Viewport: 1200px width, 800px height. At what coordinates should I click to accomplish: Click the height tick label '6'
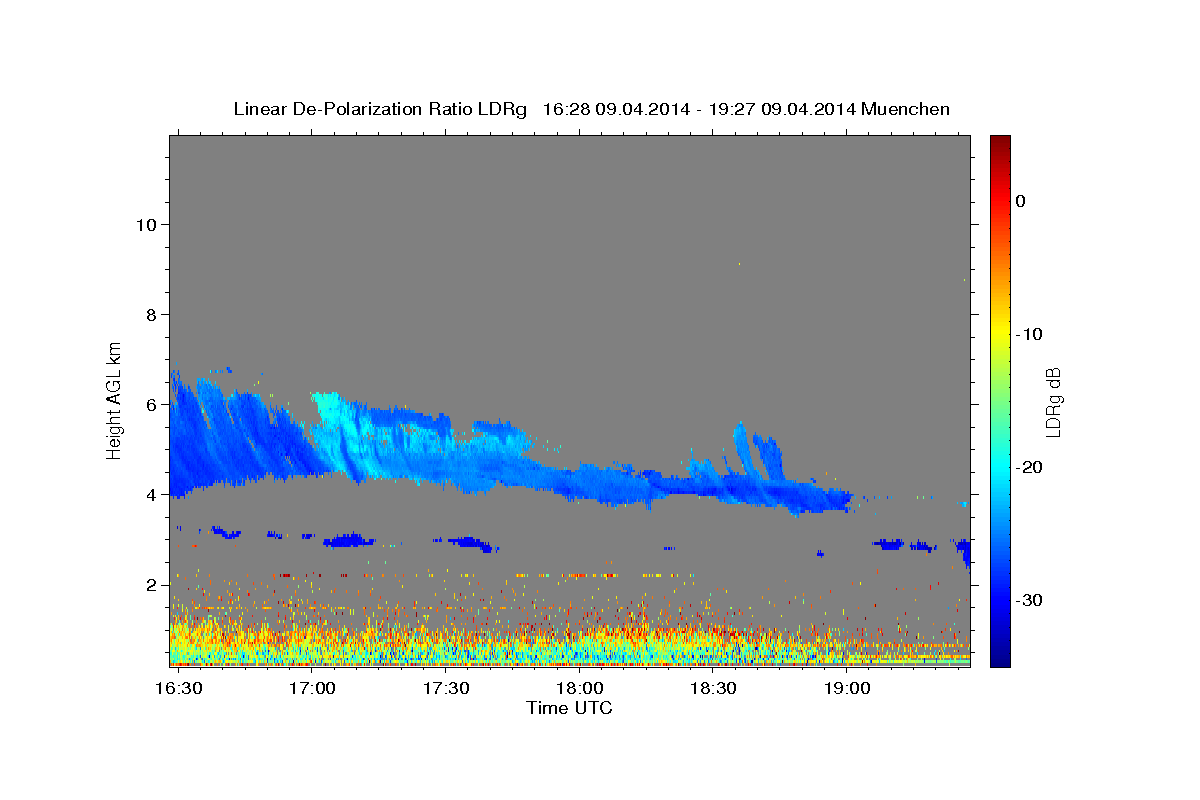[149, 405]
